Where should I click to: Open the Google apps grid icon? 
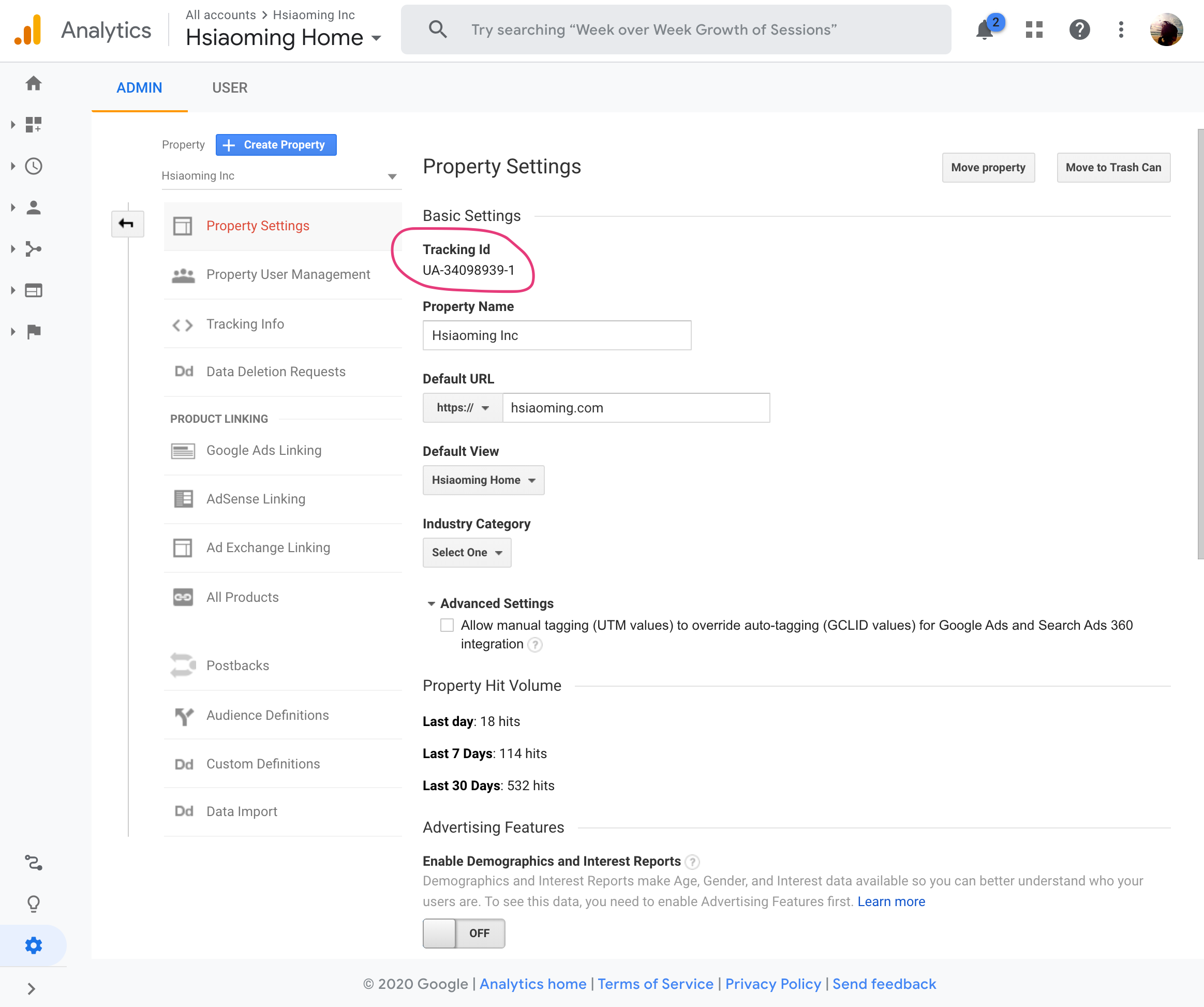pos(1034,30)
